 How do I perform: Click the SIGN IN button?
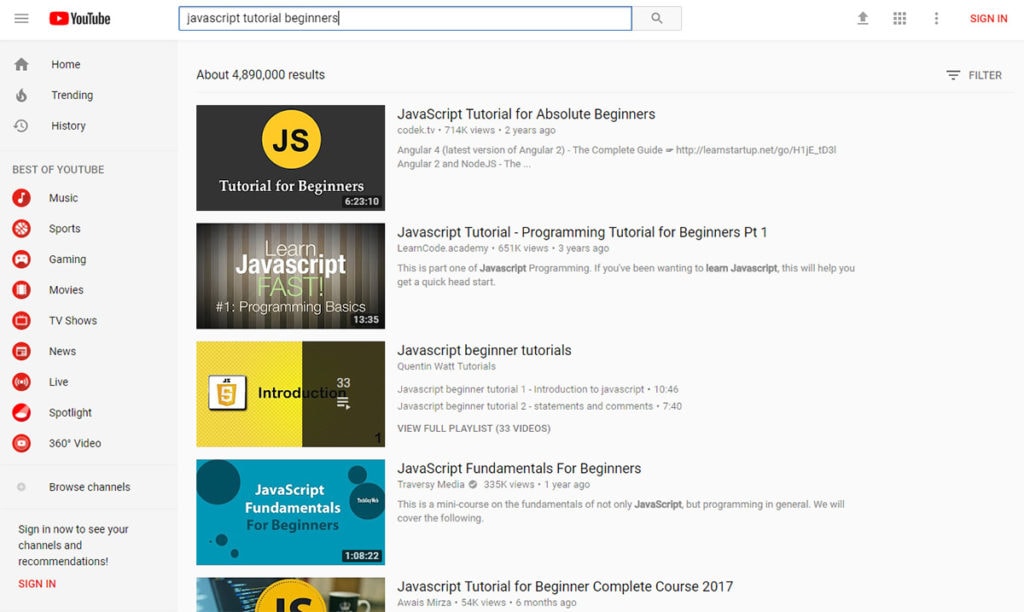click(x=988, y=18)
